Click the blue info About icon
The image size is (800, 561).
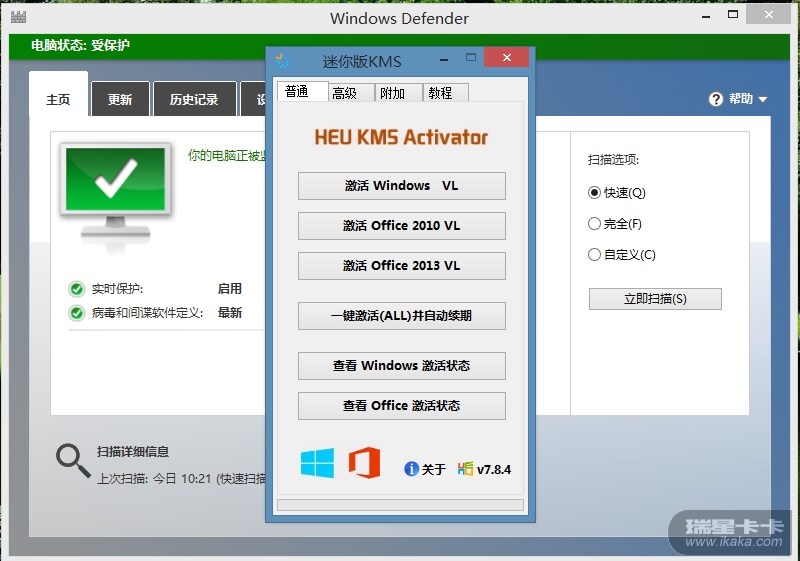coord(411,469)
